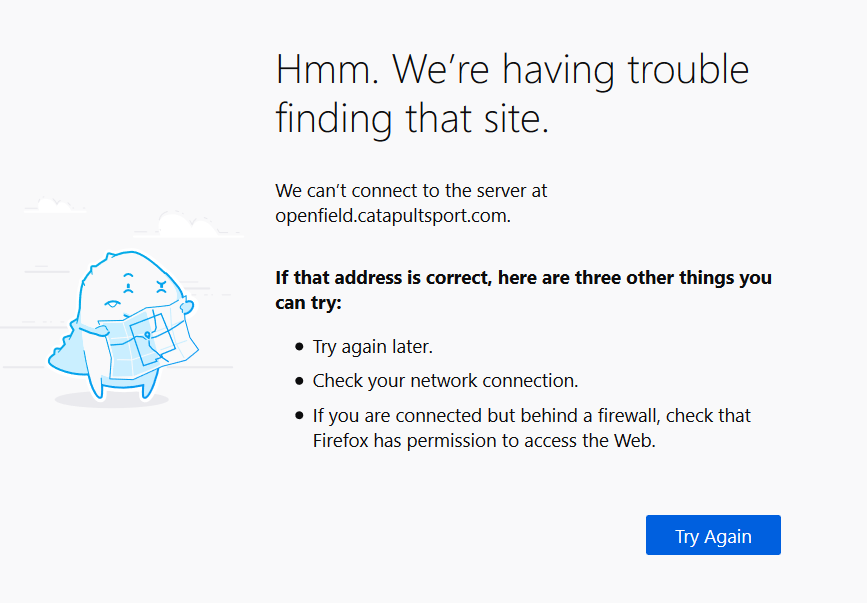Click the word 'Firefox' in the last bullet
The height and width of the screenshot is (603, 867).
pyautogui.click(x=341, y=440)
